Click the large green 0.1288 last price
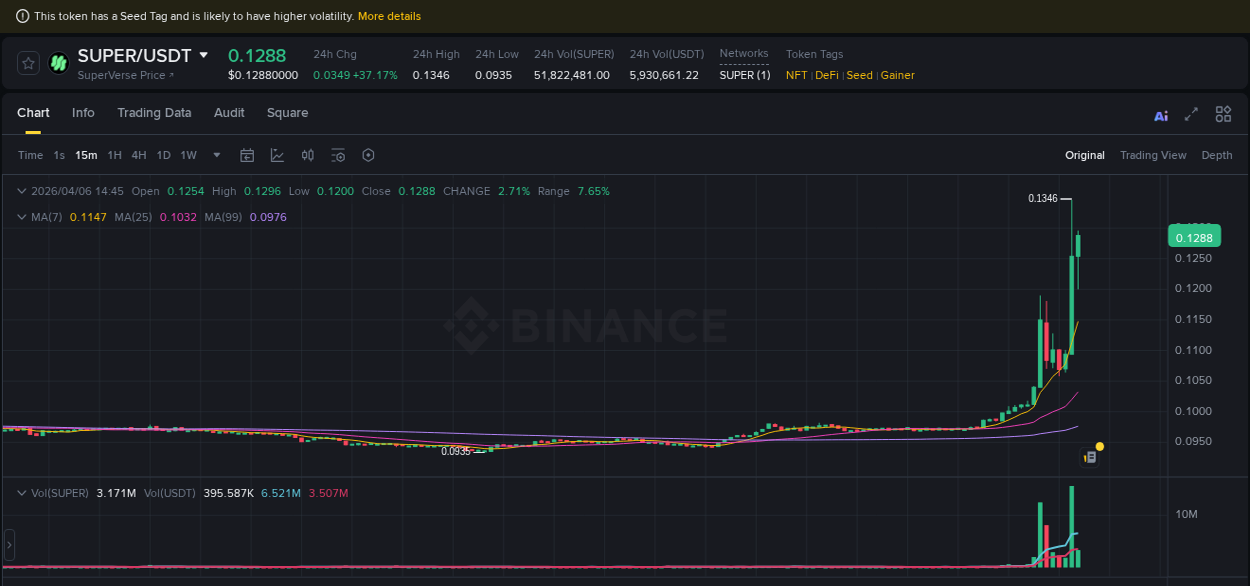Image resolution: width=1250 pixels, height=586 pixels. point(257,55)
